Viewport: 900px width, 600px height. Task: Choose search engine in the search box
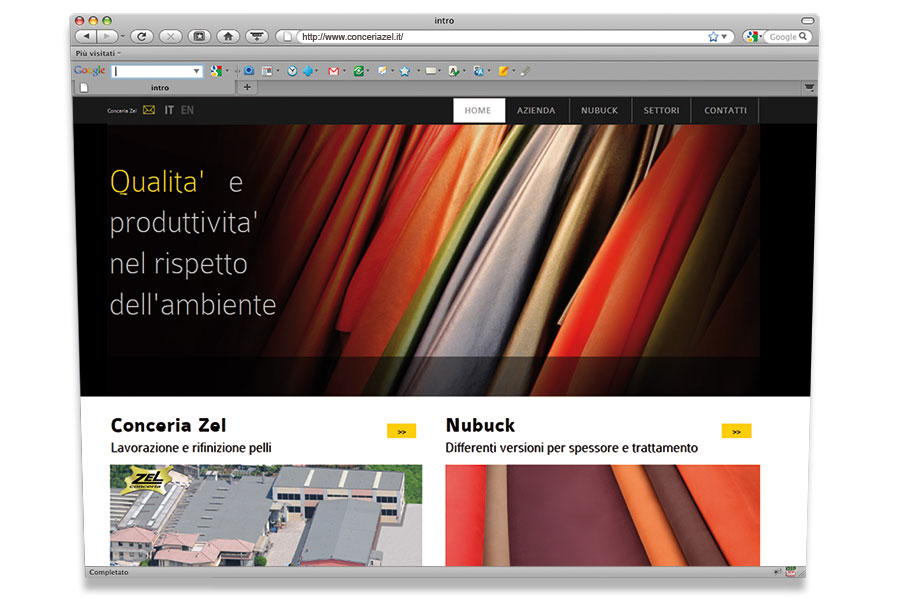click(x=754, y=37)
